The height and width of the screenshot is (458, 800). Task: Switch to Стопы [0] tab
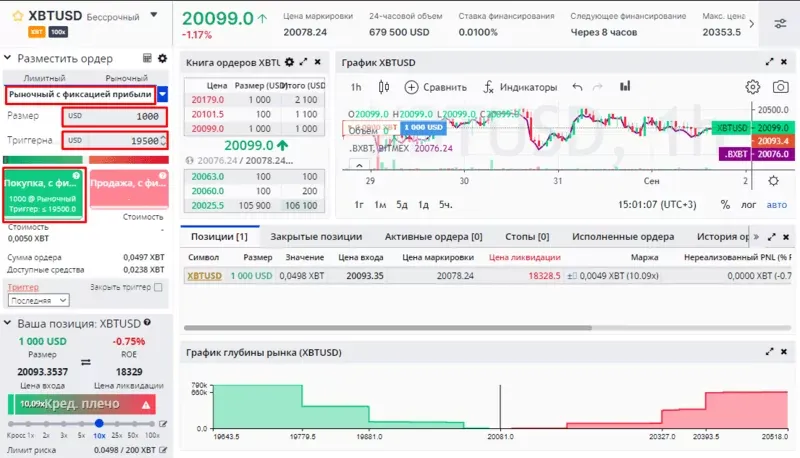pyautogui.click(x=527, y=237)
